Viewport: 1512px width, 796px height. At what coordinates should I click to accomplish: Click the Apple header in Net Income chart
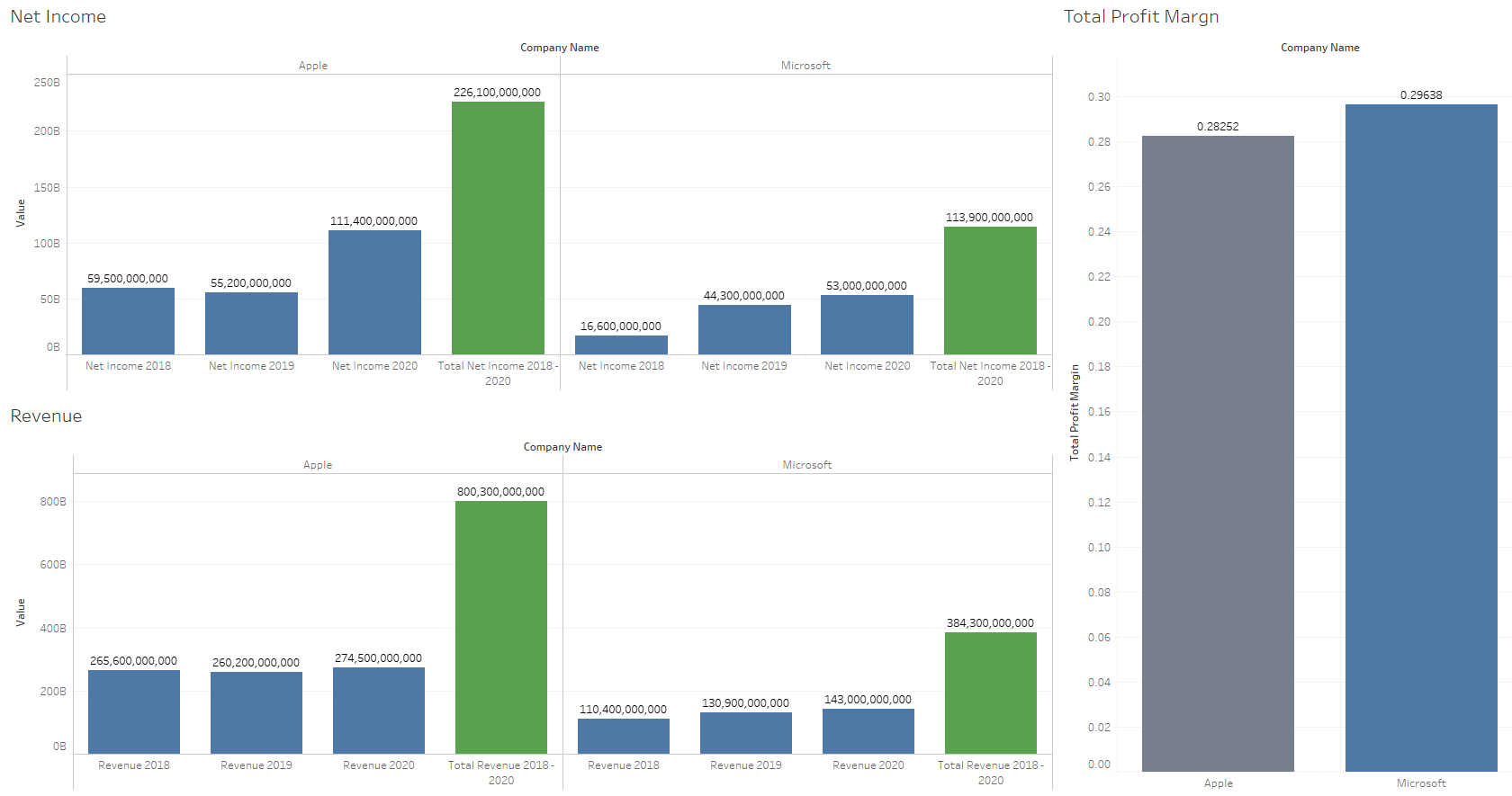pyautogui.click(x=313, y=66)
